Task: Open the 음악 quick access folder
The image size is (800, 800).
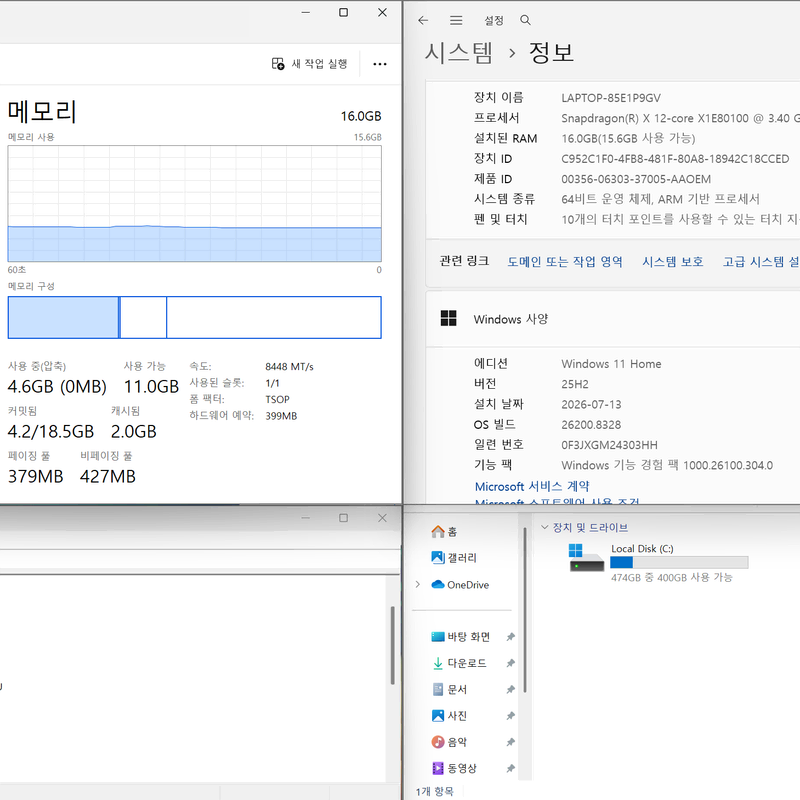Action: [x=449, y=742]
